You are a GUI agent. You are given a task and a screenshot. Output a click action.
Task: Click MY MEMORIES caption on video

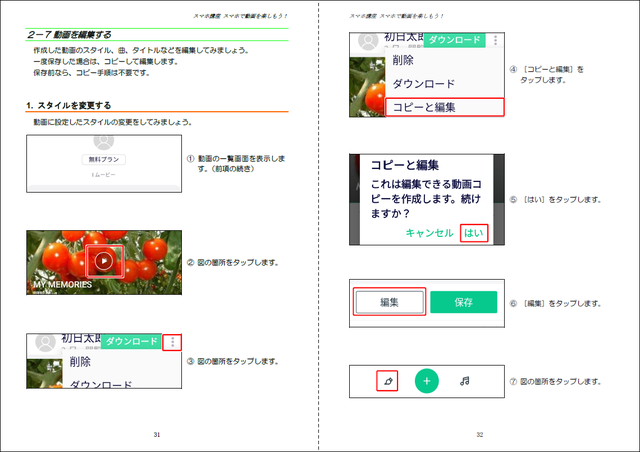[62, 285]
